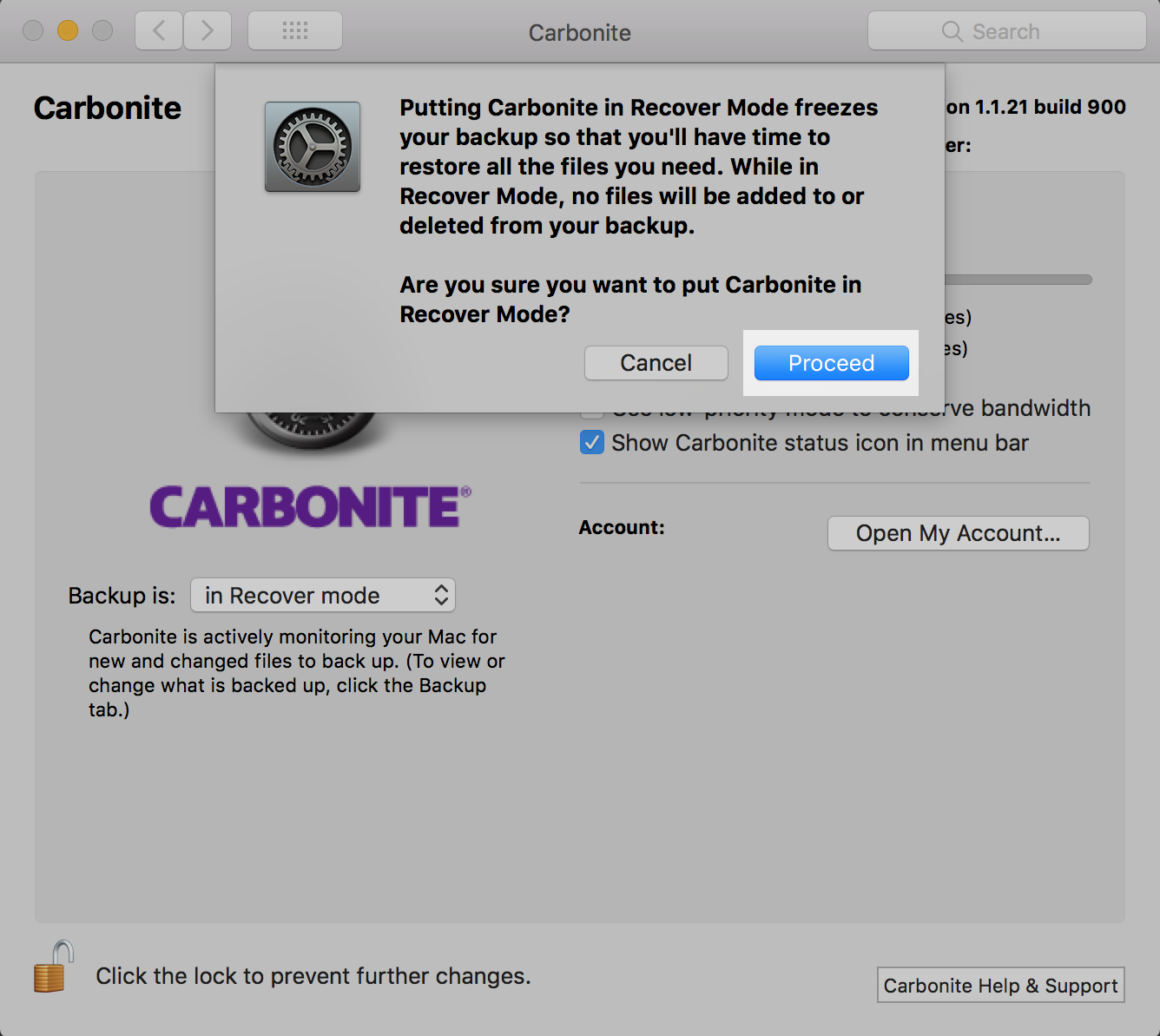Click the System Preferences gear icon in the dialog
1160x1036 pixels.
313,147
